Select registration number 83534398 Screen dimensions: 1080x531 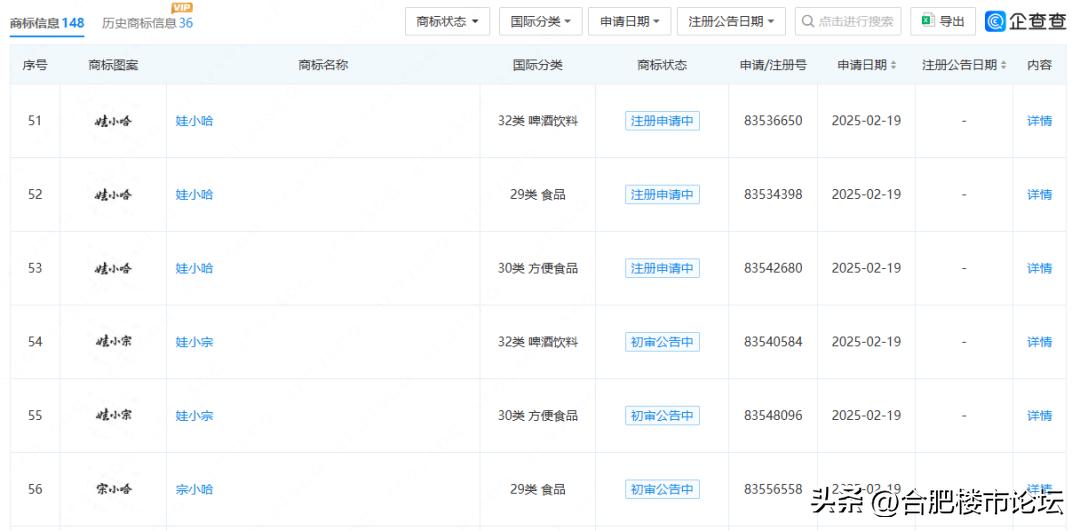coord(773,195)
